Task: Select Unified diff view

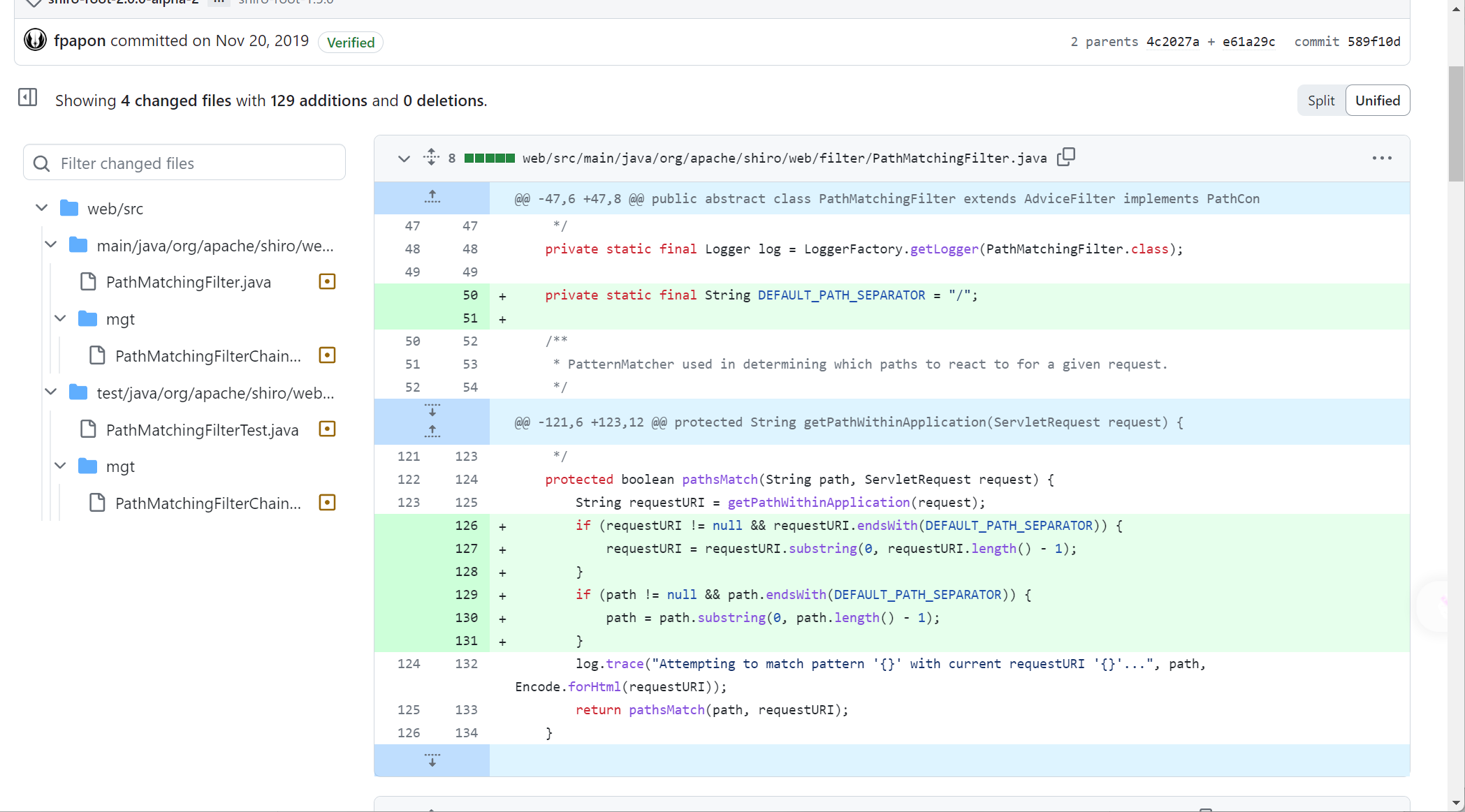Action: (x=1377, y=101)
